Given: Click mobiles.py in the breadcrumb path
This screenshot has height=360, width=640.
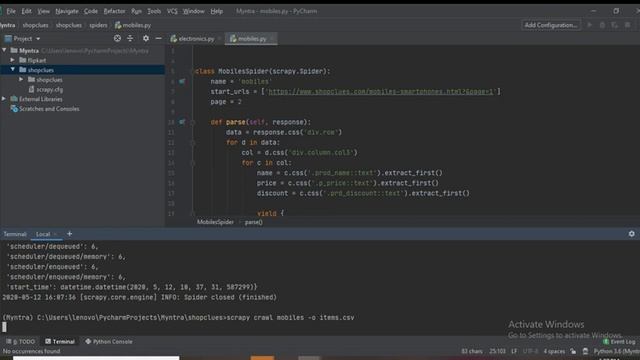Looking at the screenshot, I should pos(133,25).
